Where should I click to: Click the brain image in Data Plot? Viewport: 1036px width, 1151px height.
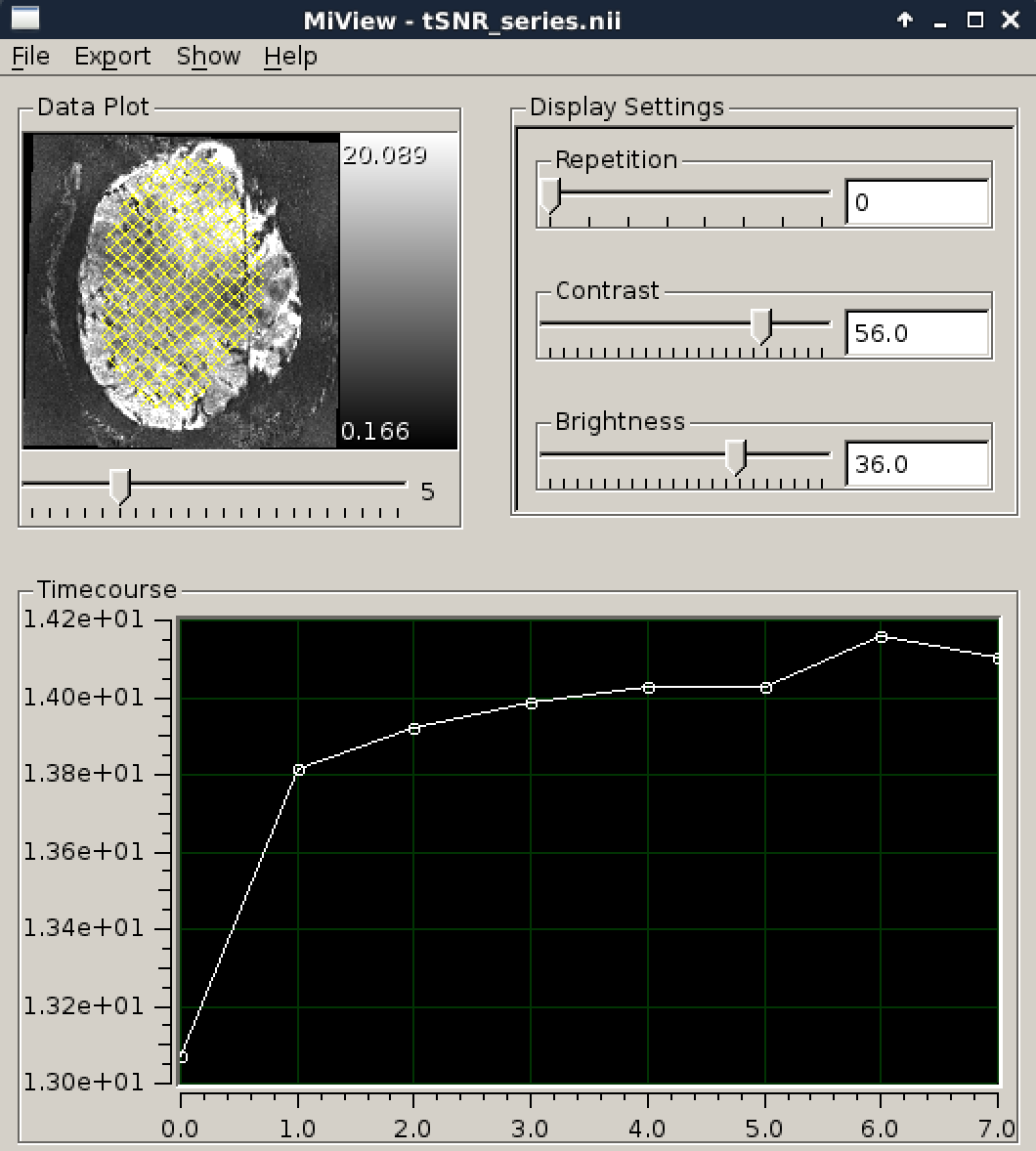[180, 291]
